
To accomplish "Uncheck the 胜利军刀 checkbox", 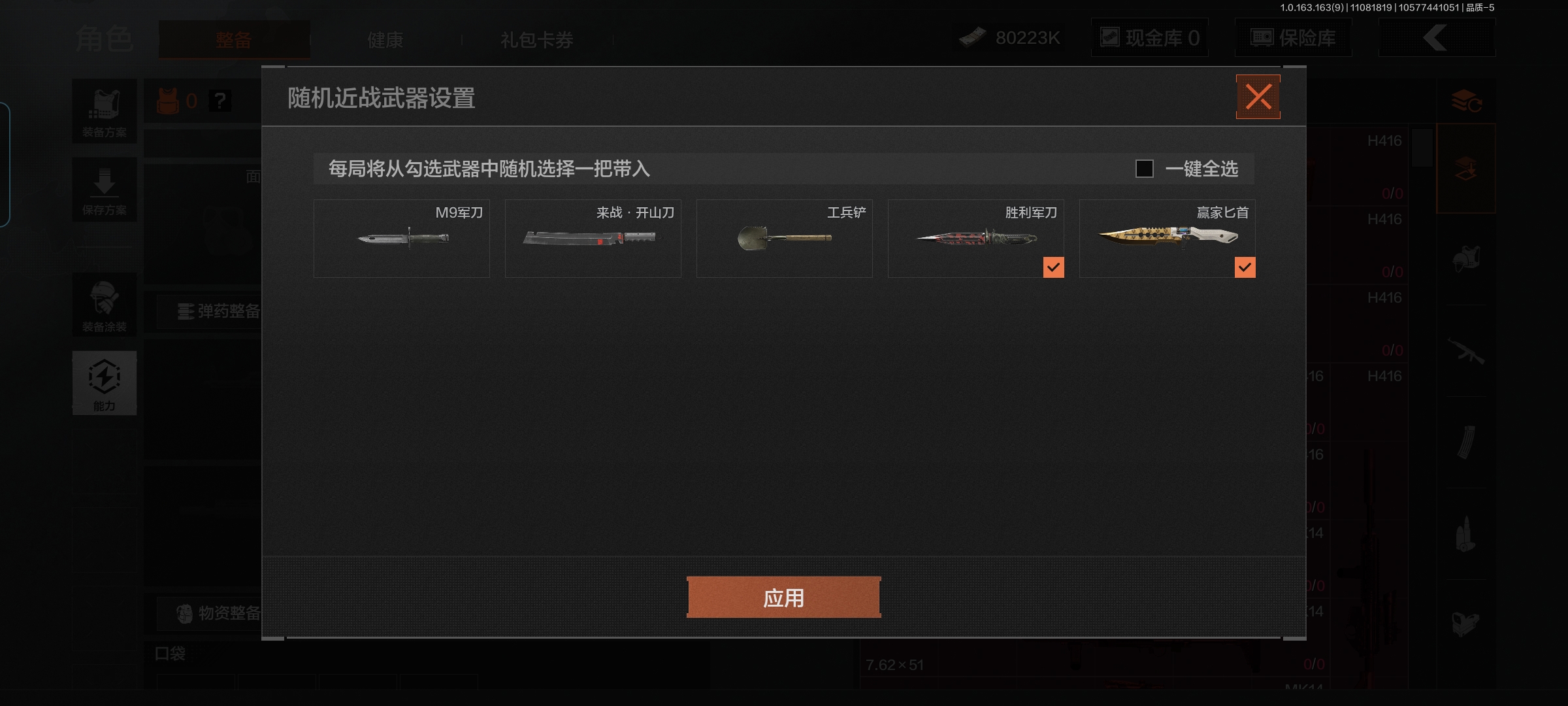I will point(1053,267).
